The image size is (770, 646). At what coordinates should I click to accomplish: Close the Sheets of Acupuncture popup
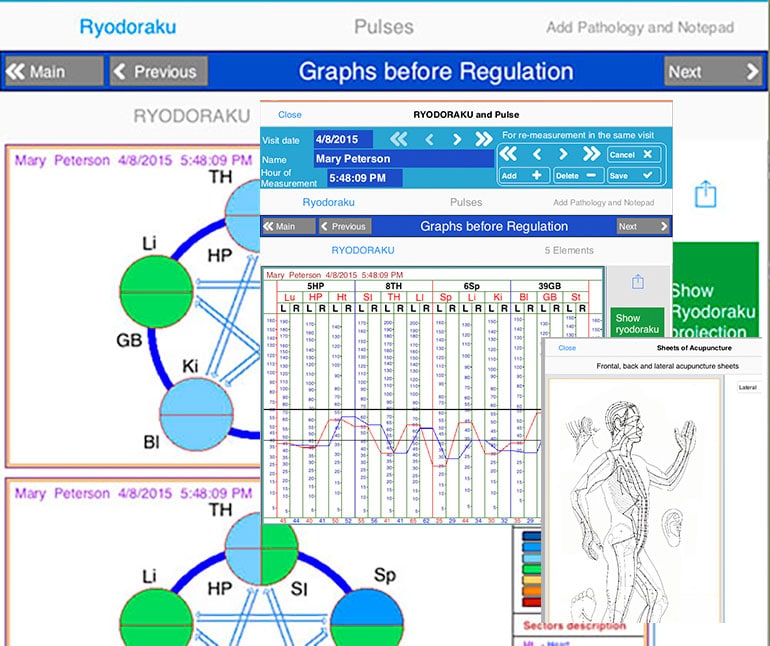tap(567, 348)
